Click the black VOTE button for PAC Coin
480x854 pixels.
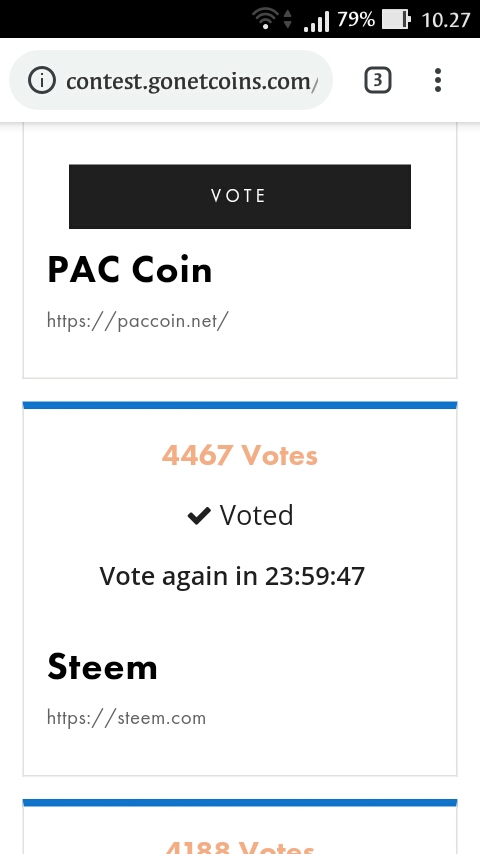[x=240, y=196]
